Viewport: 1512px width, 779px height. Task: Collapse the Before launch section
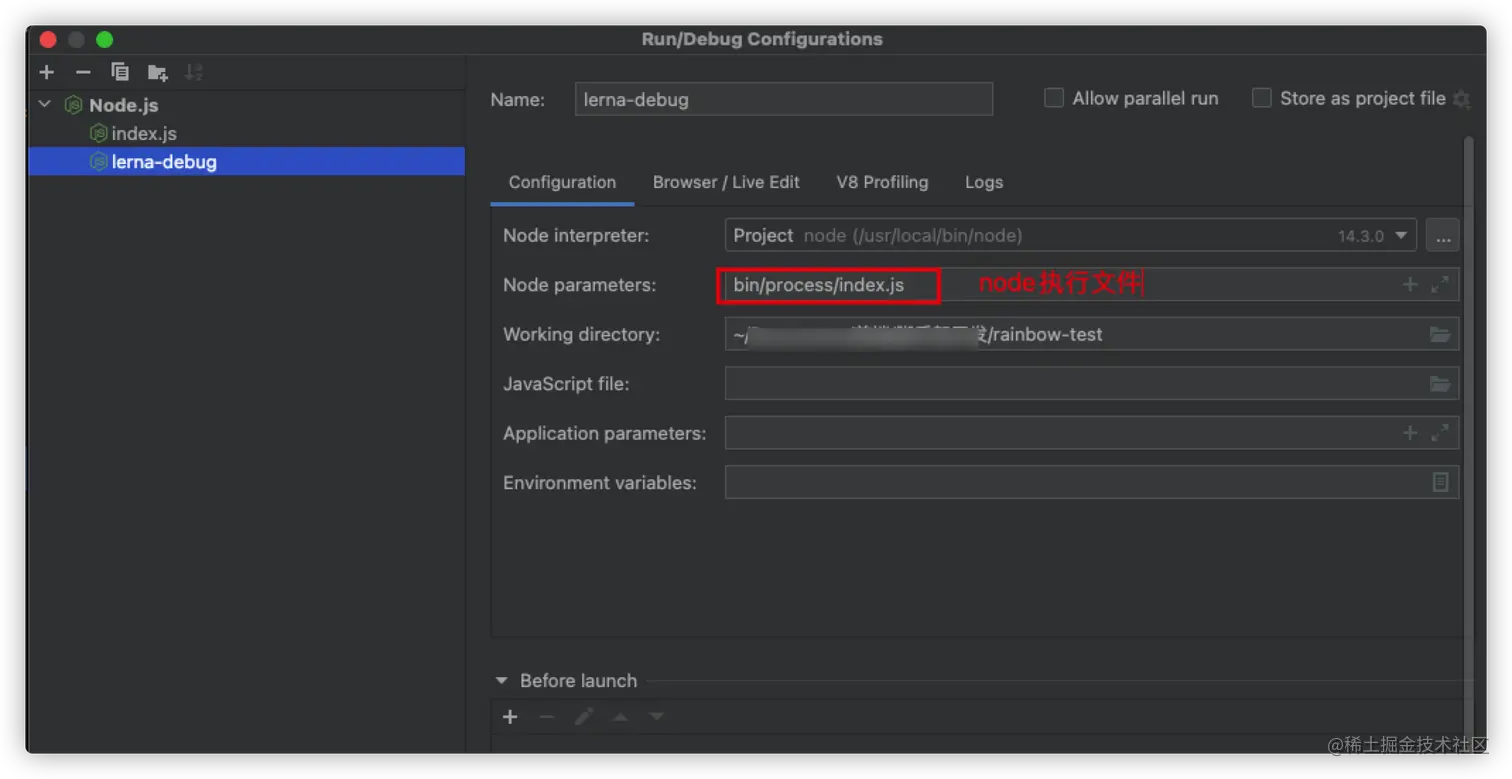click(x=502, y=681)
